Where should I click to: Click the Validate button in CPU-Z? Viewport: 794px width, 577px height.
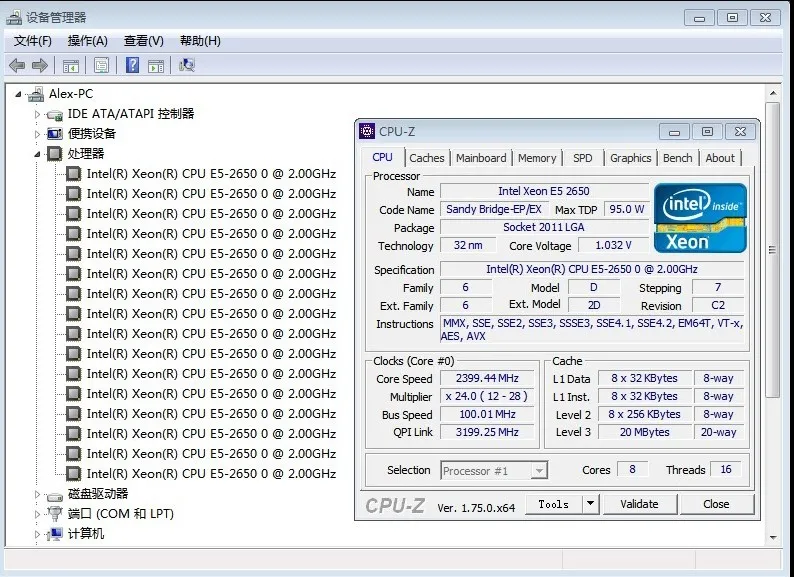(639, 504)
